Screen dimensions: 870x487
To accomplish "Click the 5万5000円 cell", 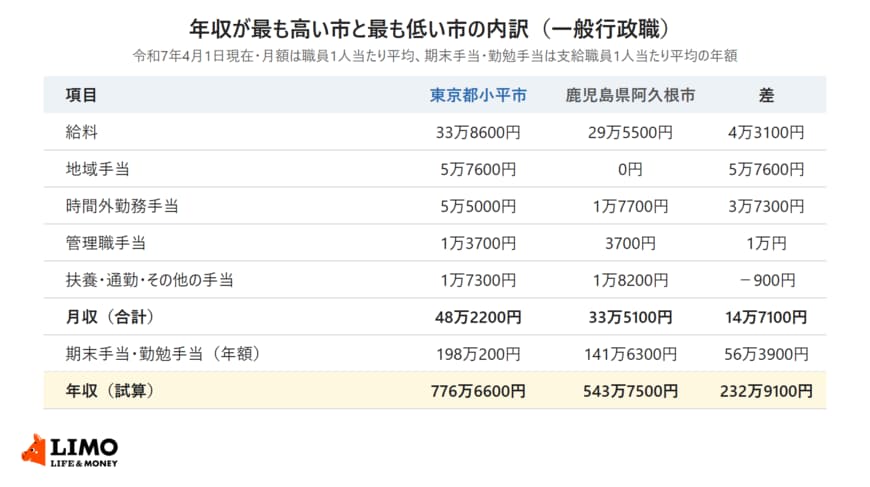I will [478, 206].
